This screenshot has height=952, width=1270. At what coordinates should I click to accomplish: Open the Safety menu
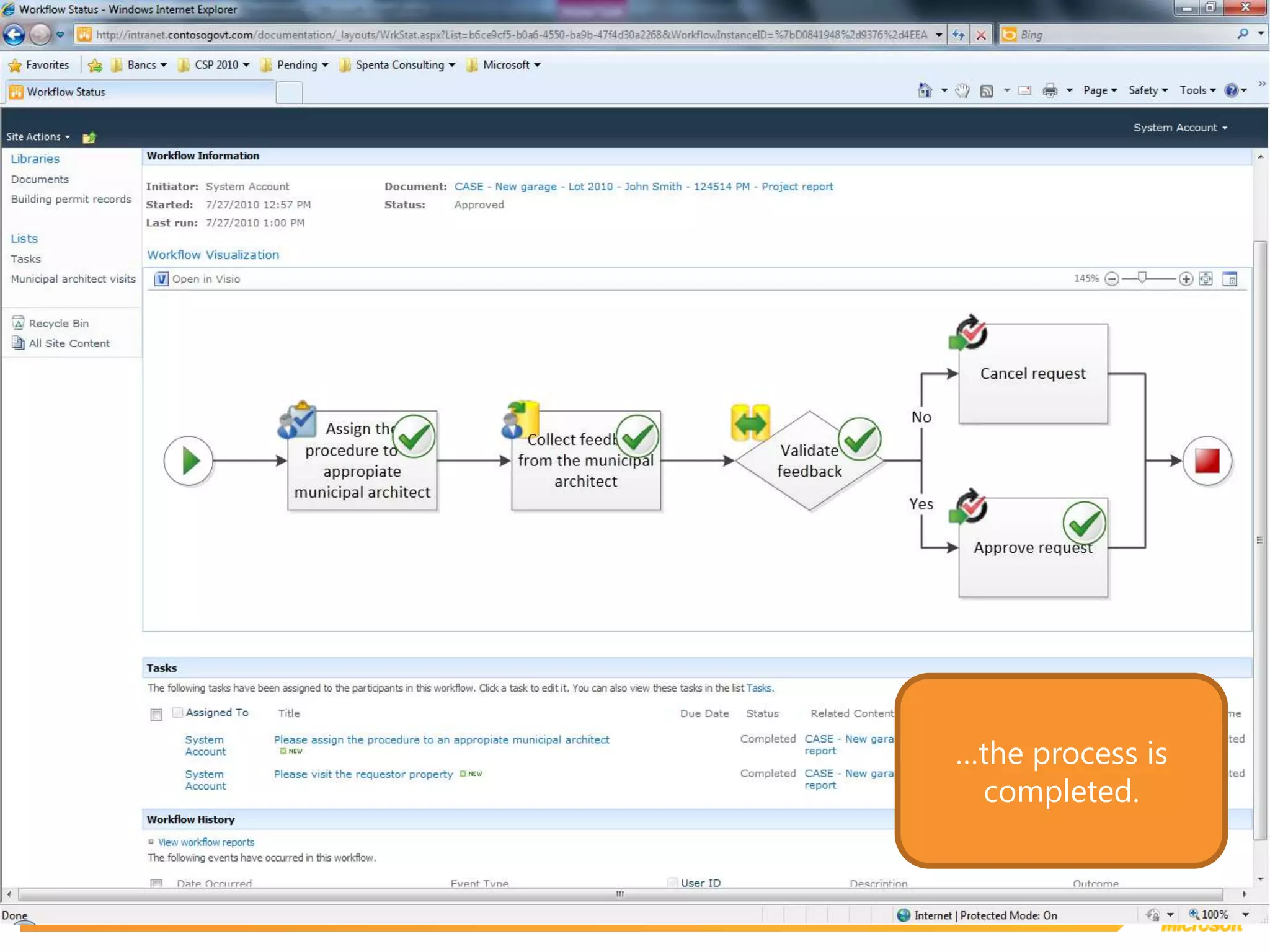(x=1148, y=90)
